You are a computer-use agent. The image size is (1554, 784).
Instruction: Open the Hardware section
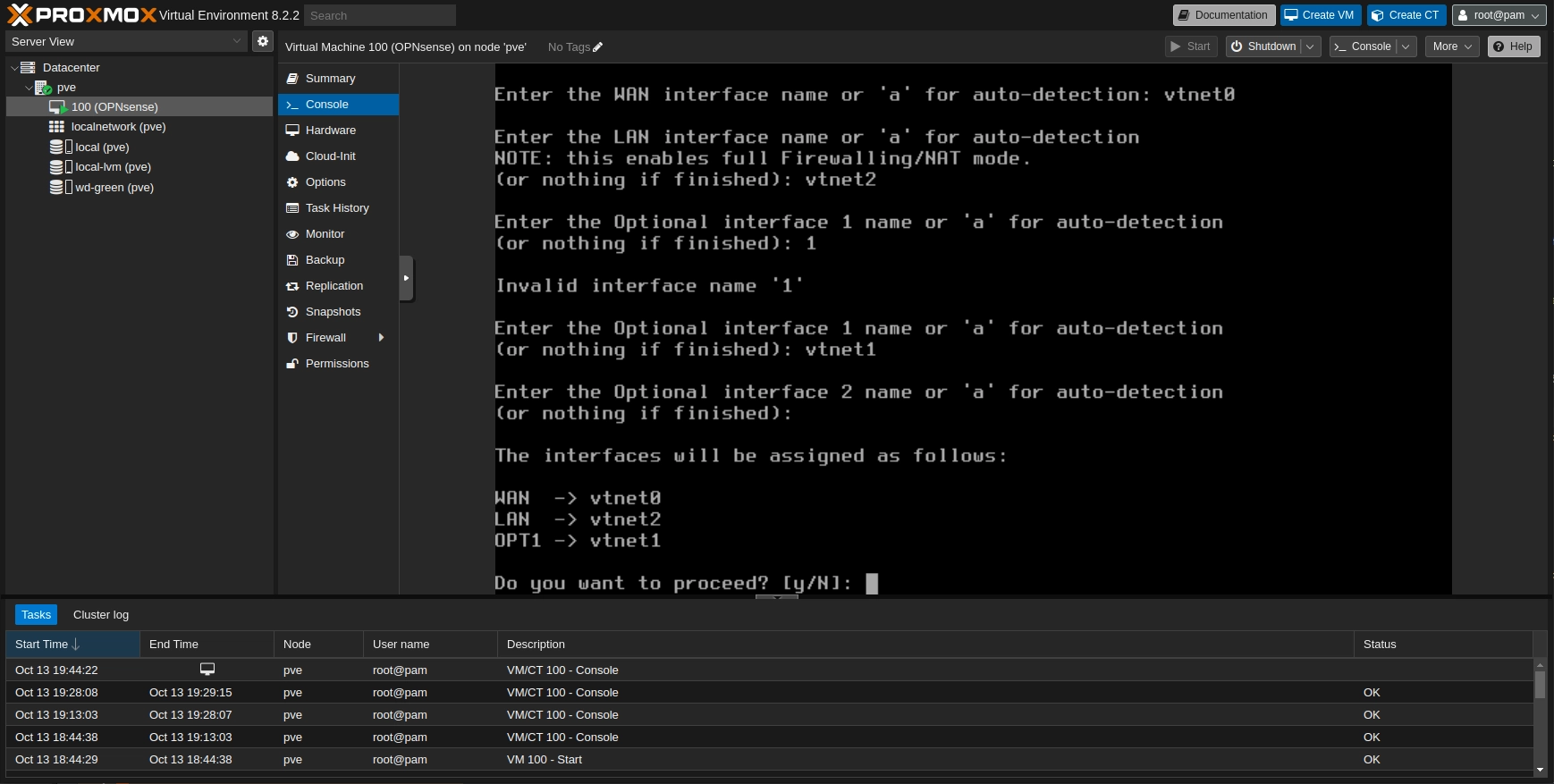(338, 131)
